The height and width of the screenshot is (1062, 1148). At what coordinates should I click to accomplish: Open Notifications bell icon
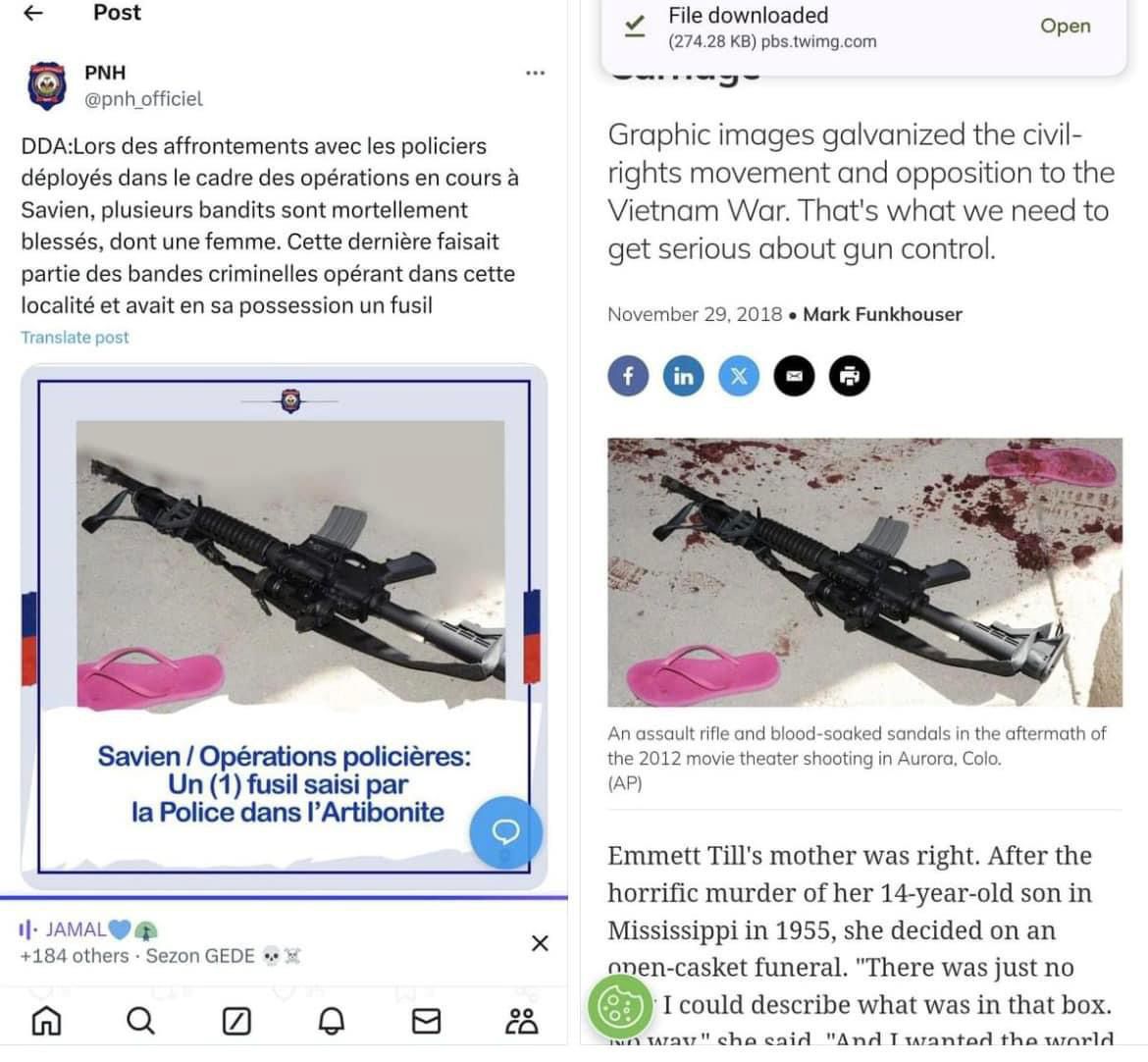pyautogui.click(x=331, y=1021)
